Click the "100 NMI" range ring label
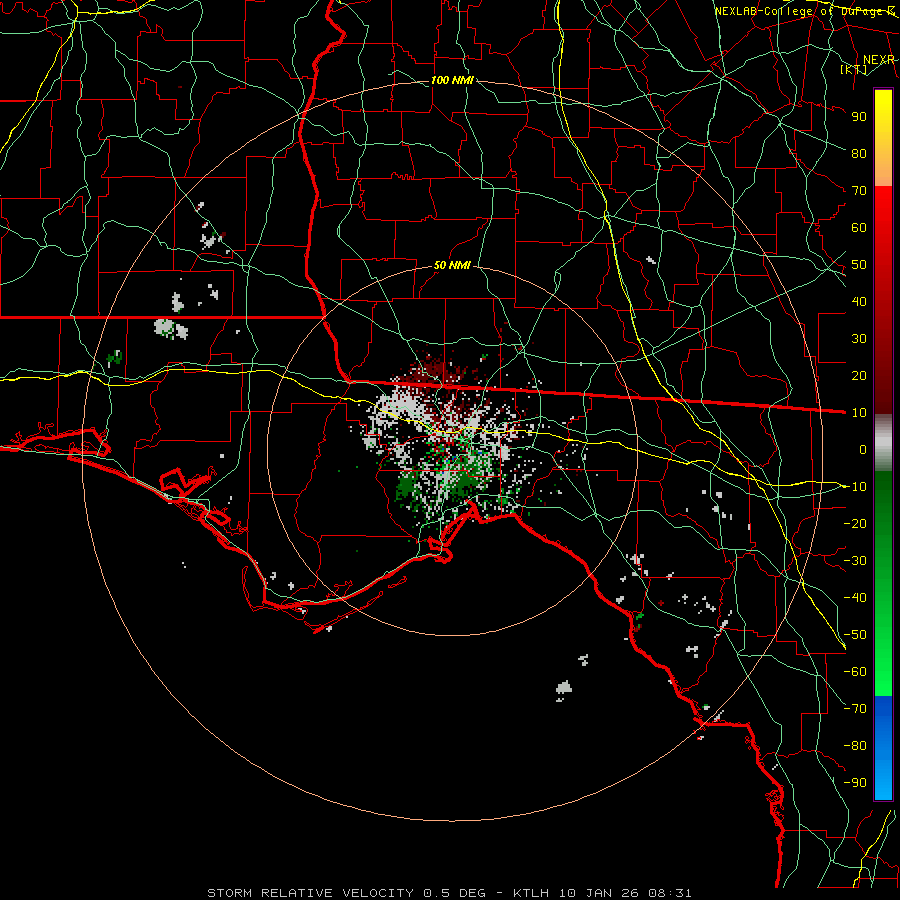900x900 pixels. [452, 80]
